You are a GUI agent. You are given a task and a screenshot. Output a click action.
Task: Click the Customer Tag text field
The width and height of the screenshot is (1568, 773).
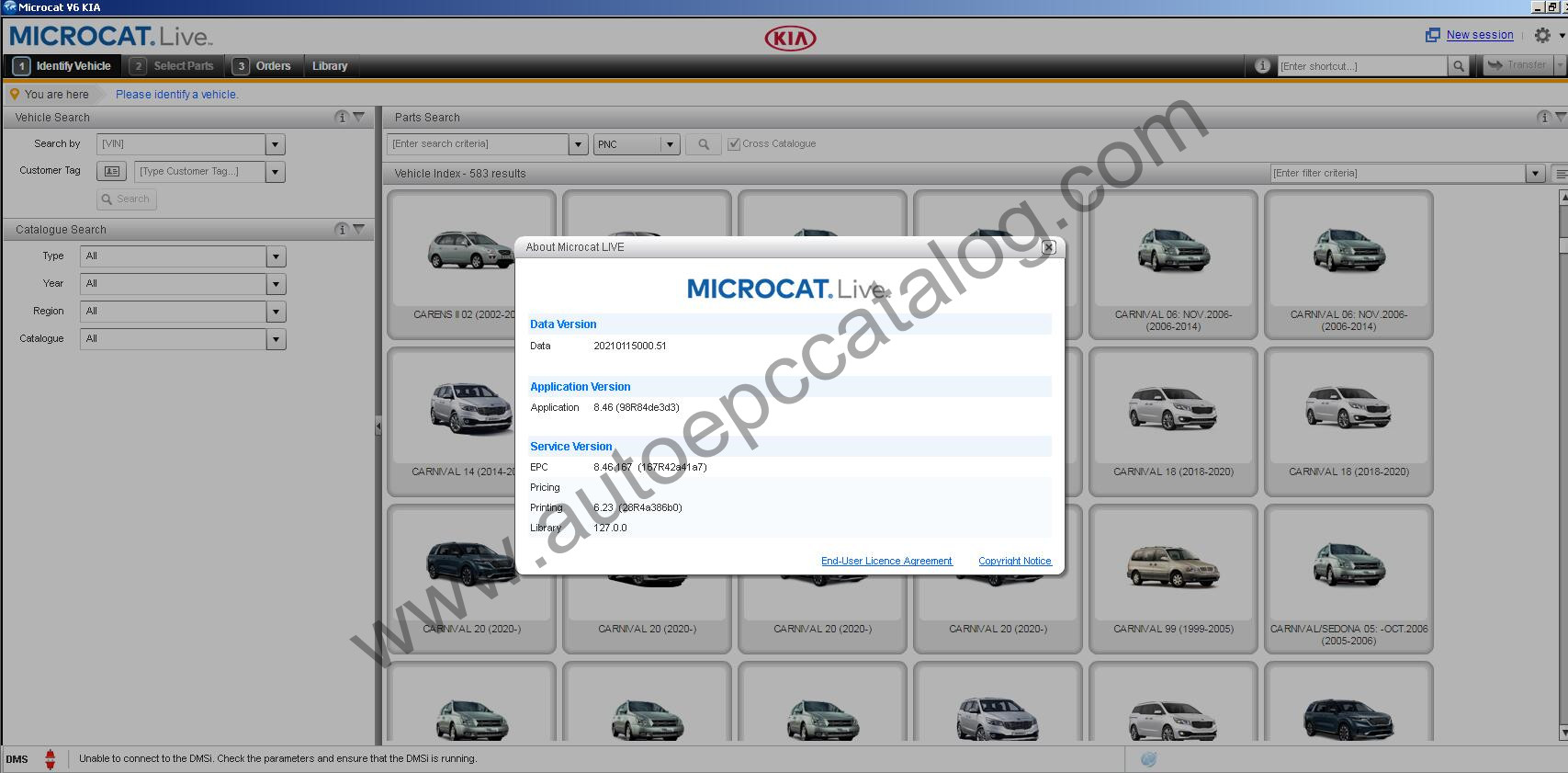[x=199, y=172]
